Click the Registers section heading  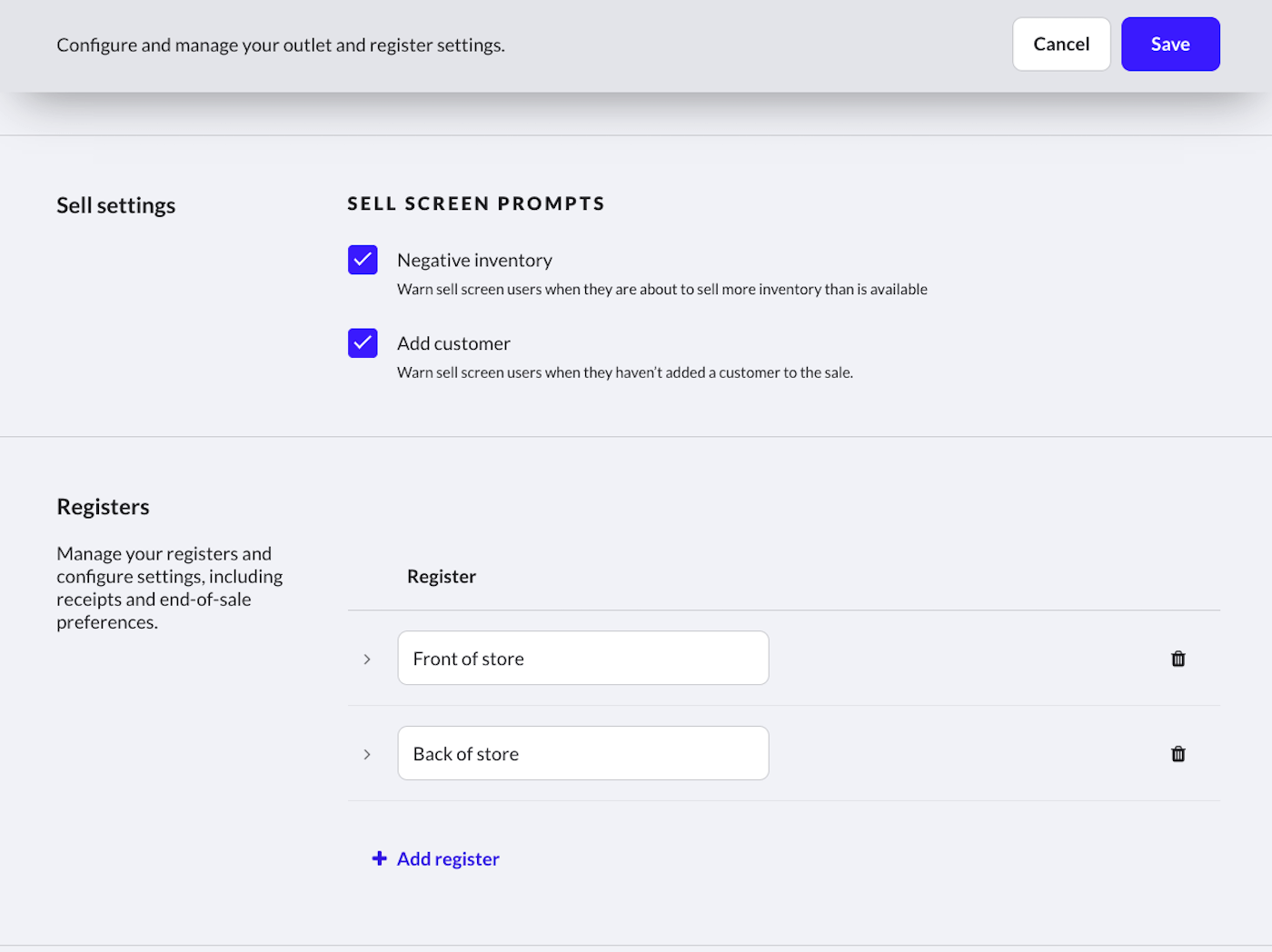pos(103,507)
